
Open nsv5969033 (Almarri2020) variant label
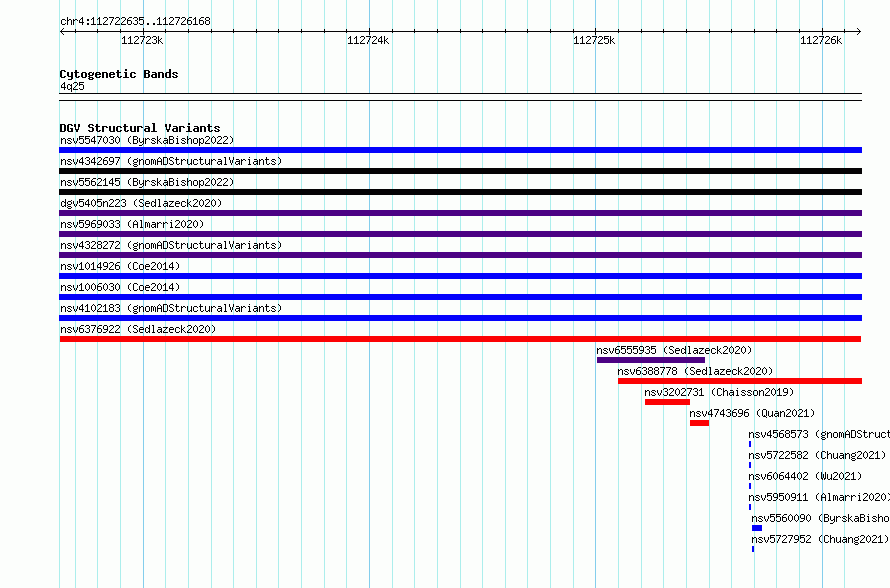coord(132,224)
